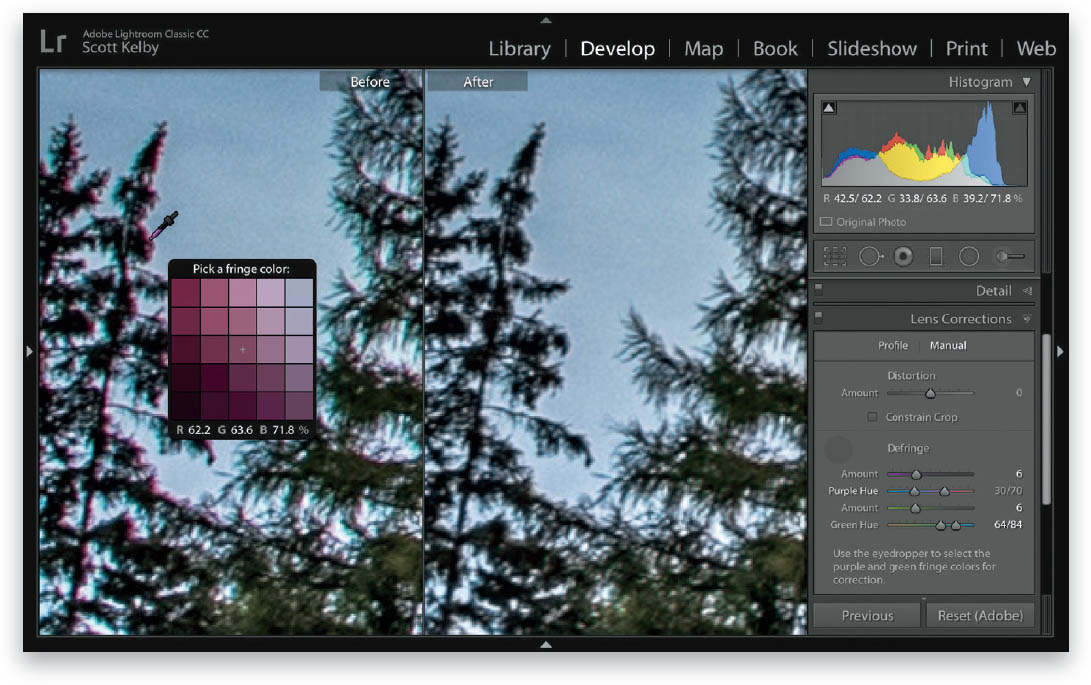Click the Distortion Amount slider handle
1091x685 pixels.
[930, 394]
